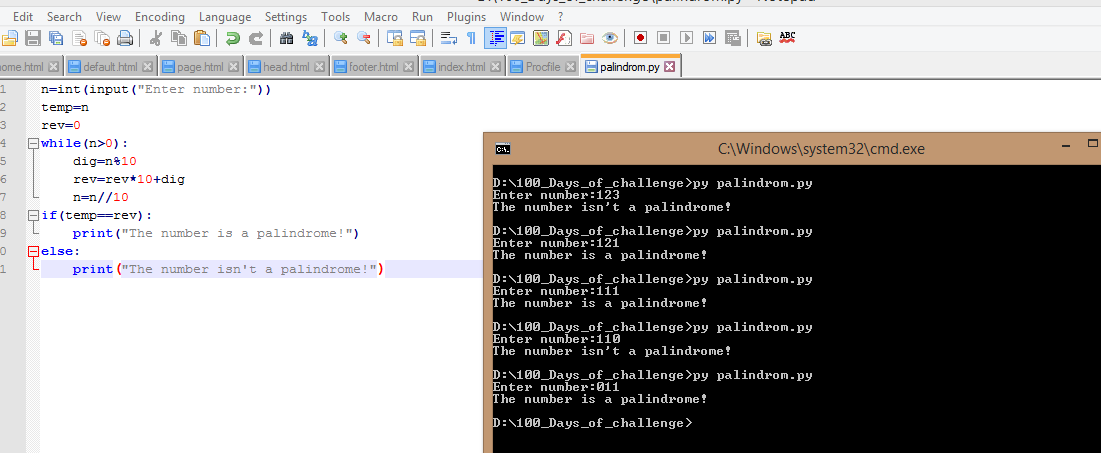Toggle synchronize vertical scrolling
This screenshot has width=1101, height=453.
coord(395,38)
